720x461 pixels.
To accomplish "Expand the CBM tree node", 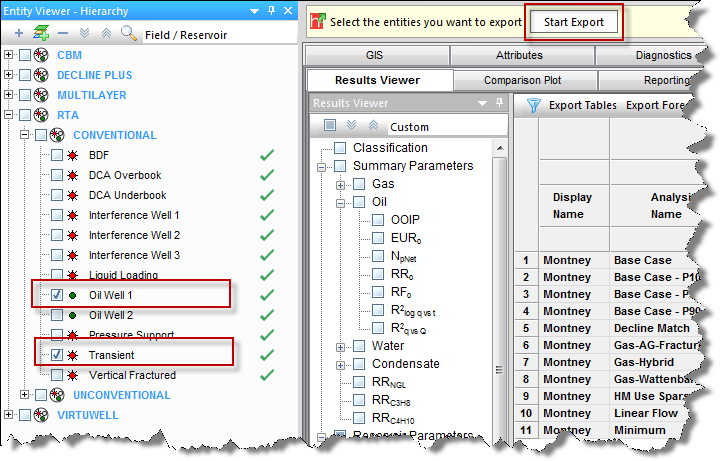I will pyautogui.click(x=9, y=55).
